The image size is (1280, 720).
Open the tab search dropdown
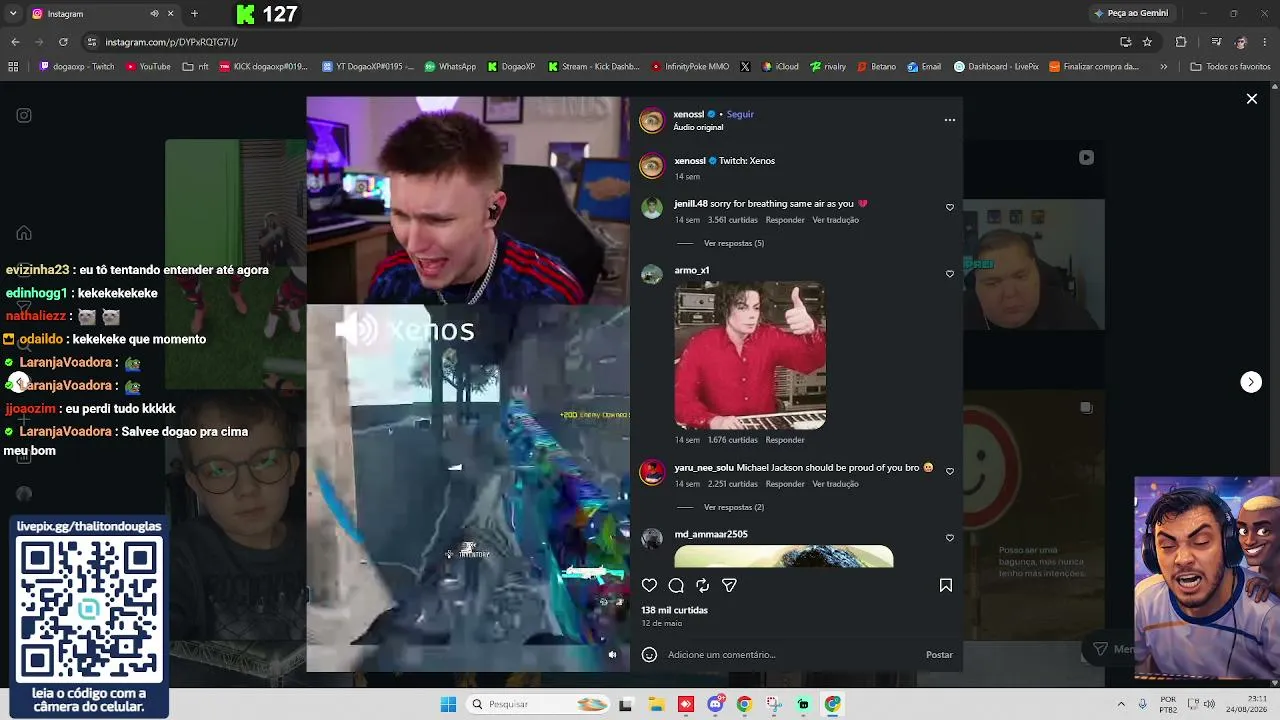point(13,14)
